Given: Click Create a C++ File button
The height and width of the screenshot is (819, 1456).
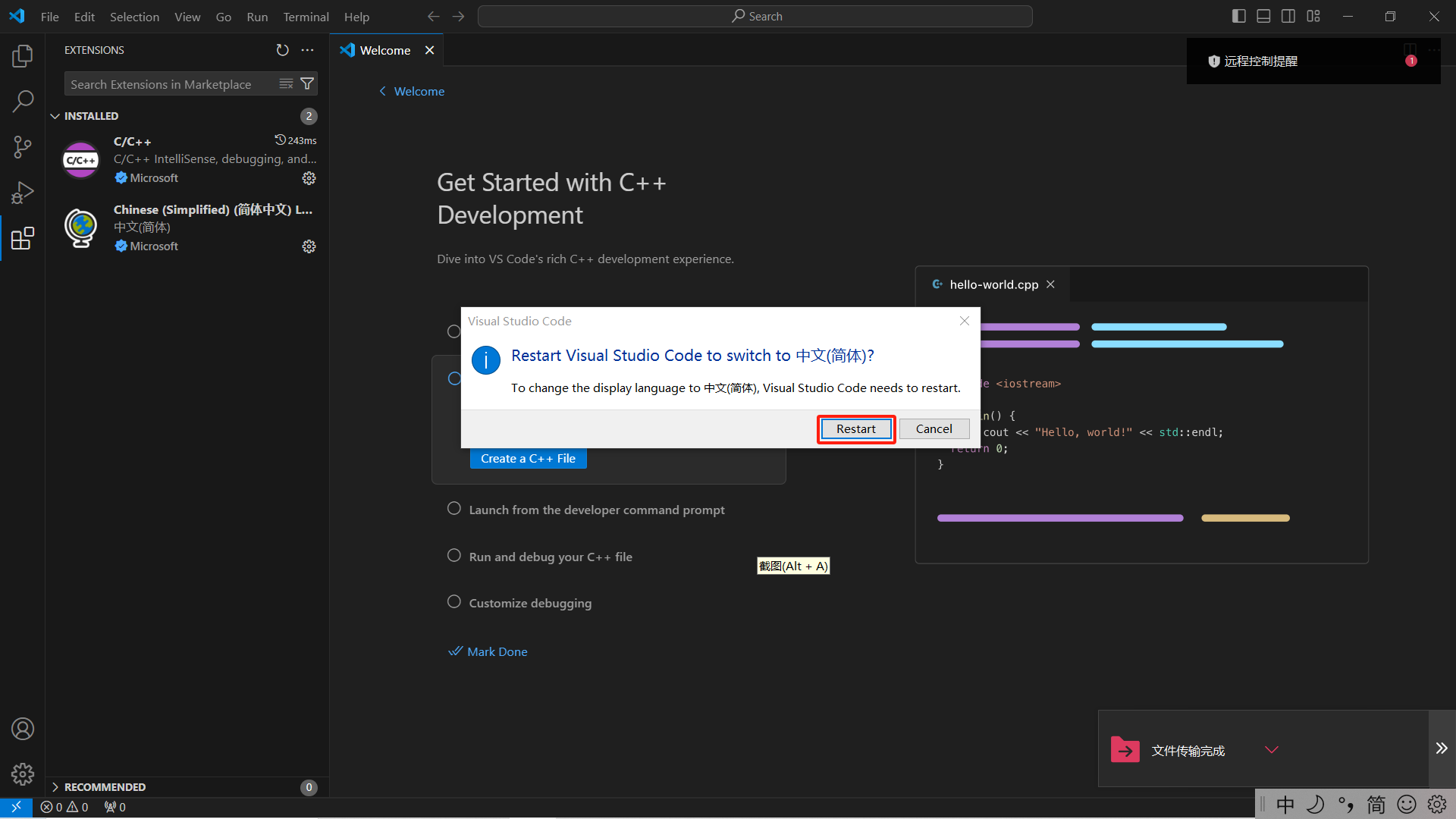Looking at the screenshot, I should click(528, 458).
